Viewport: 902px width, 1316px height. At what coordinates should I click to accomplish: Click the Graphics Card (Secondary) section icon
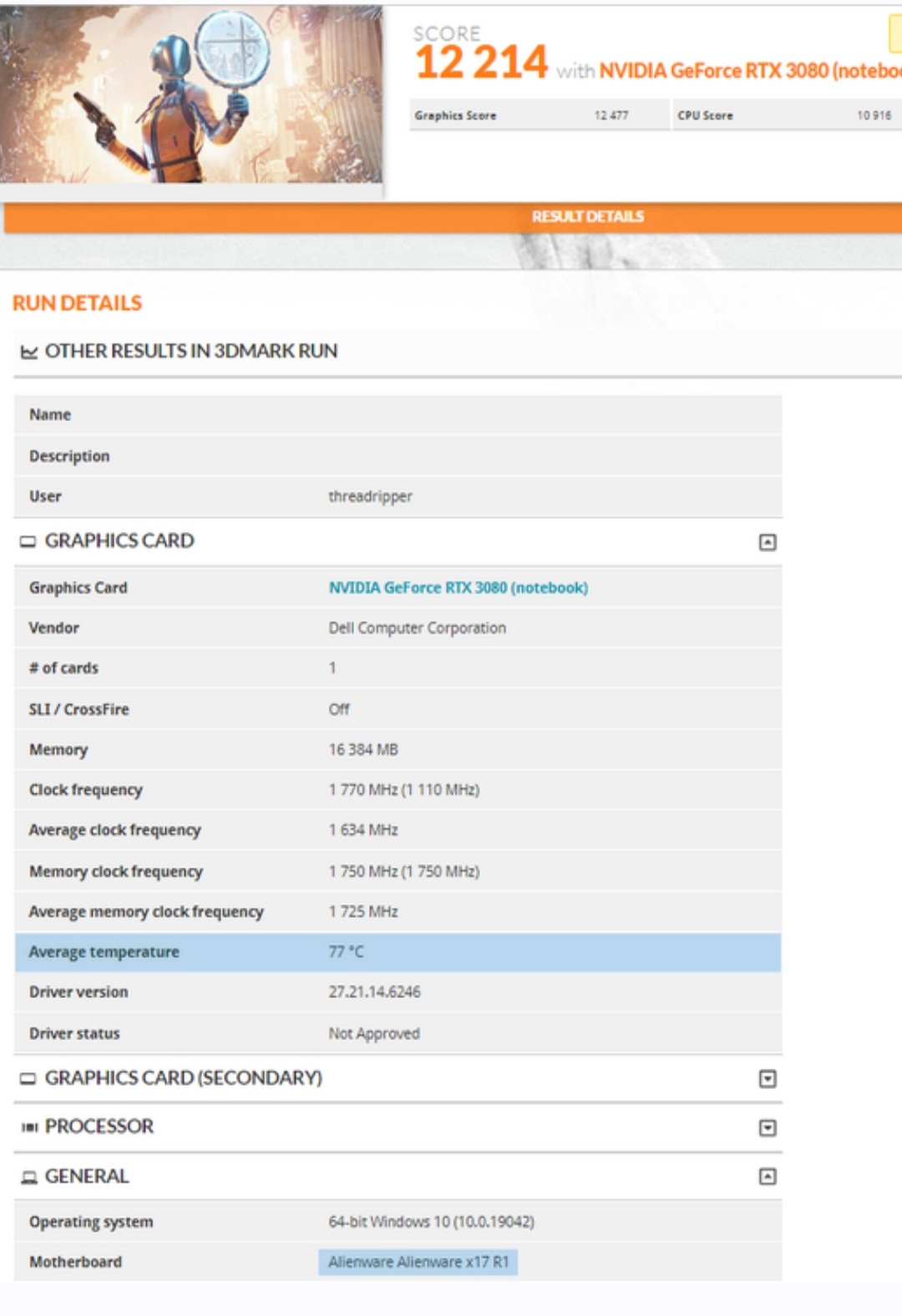tap(28, 1079)
